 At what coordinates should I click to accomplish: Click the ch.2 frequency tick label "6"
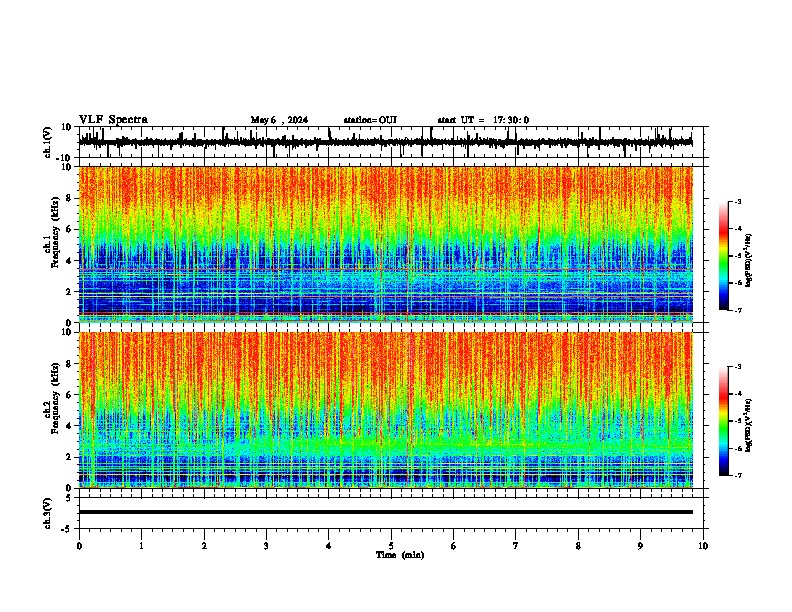(71, 395)
